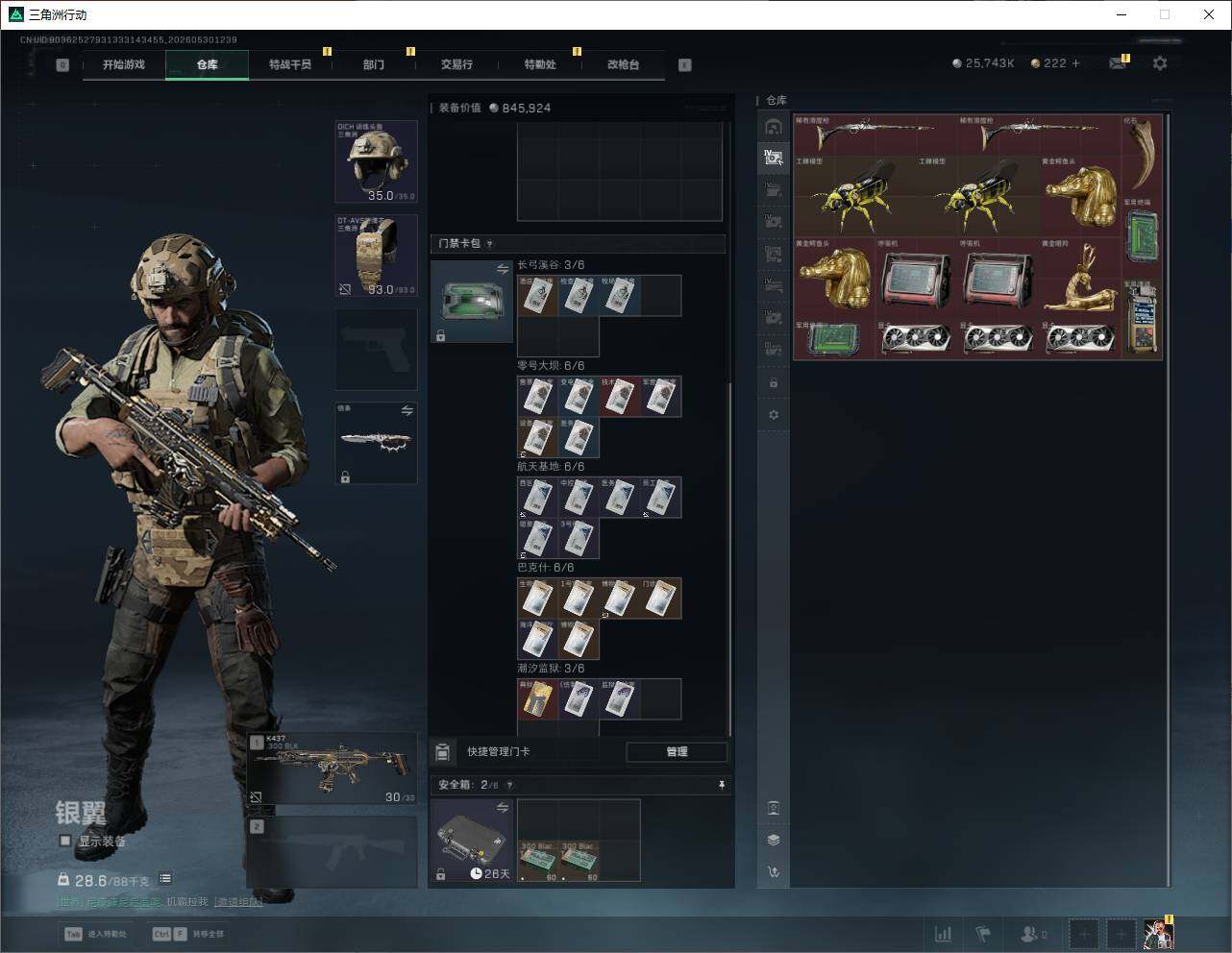
Task: Click help icon next to 安全箱
Action: (509, 785)
